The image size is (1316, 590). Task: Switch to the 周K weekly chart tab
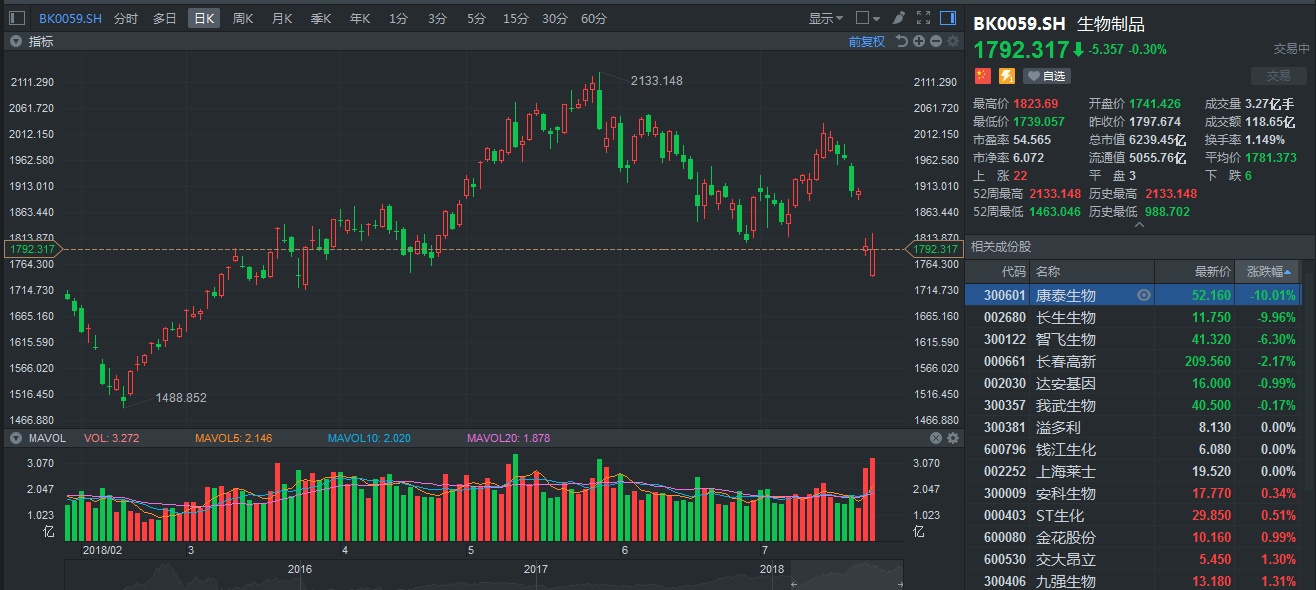pos(242,18)
